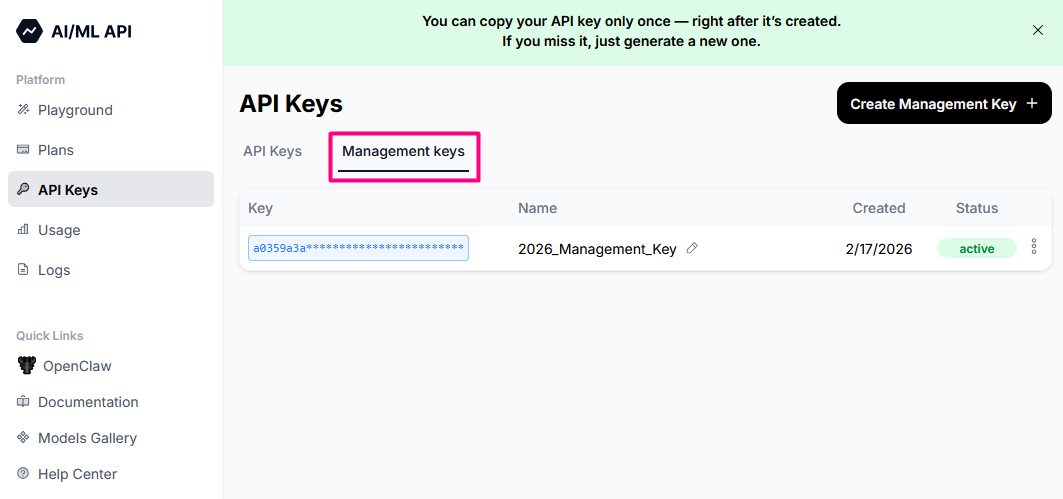Open the Documentation quick link

[88, 402]
